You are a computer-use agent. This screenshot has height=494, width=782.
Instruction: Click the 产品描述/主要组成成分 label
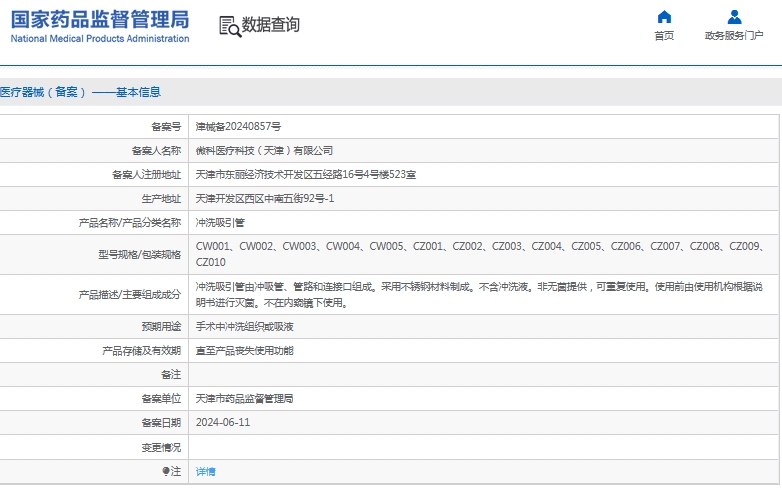pos(130,295)
